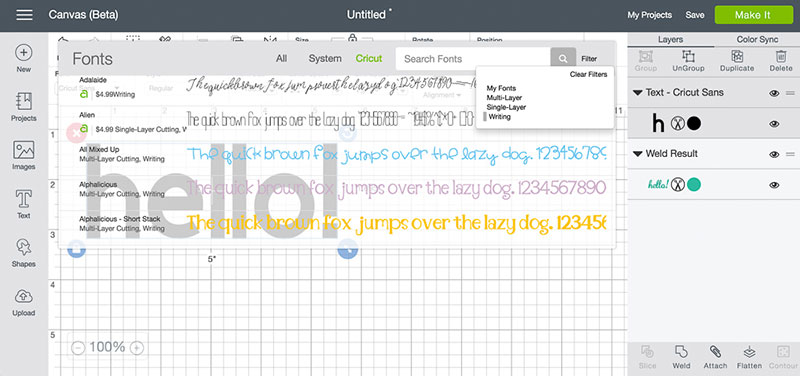Collapse the Text - Cricut Sans group
800x376 pixels.
pos(637,93)
